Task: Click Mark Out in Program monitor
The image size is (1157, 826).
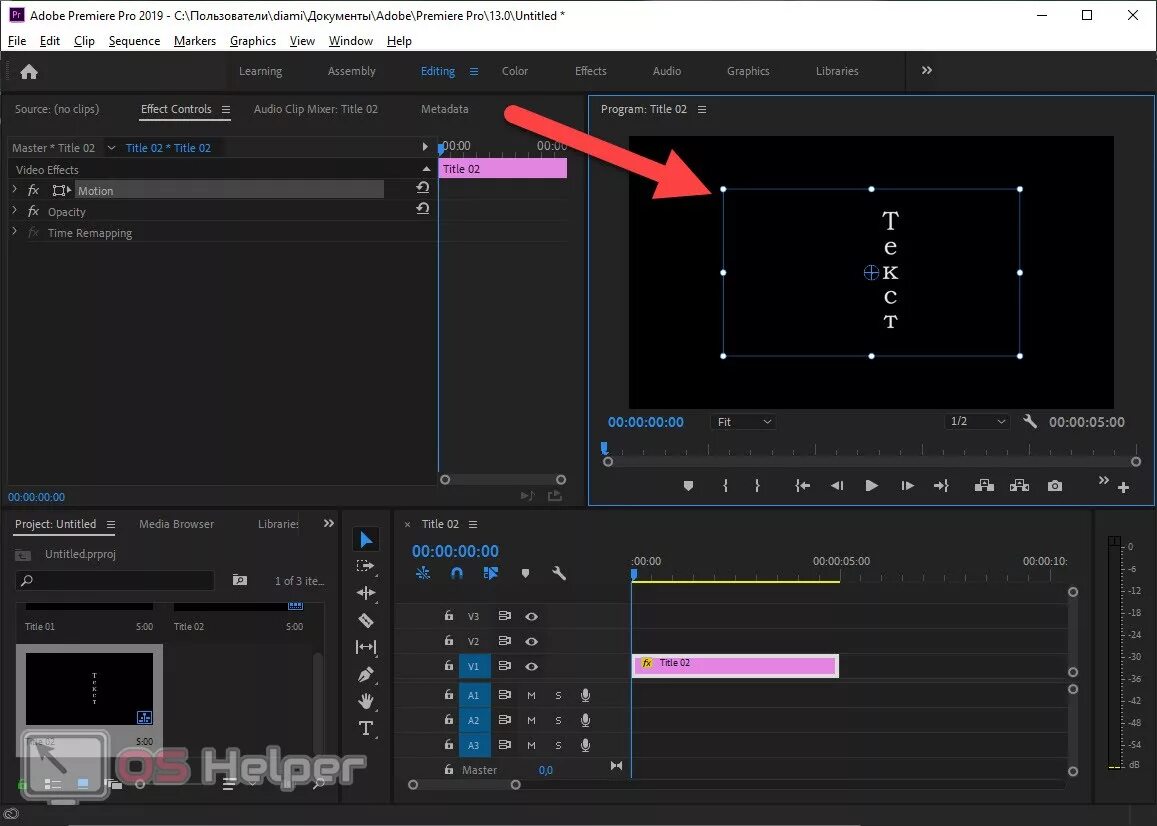Action: point(757,486)
